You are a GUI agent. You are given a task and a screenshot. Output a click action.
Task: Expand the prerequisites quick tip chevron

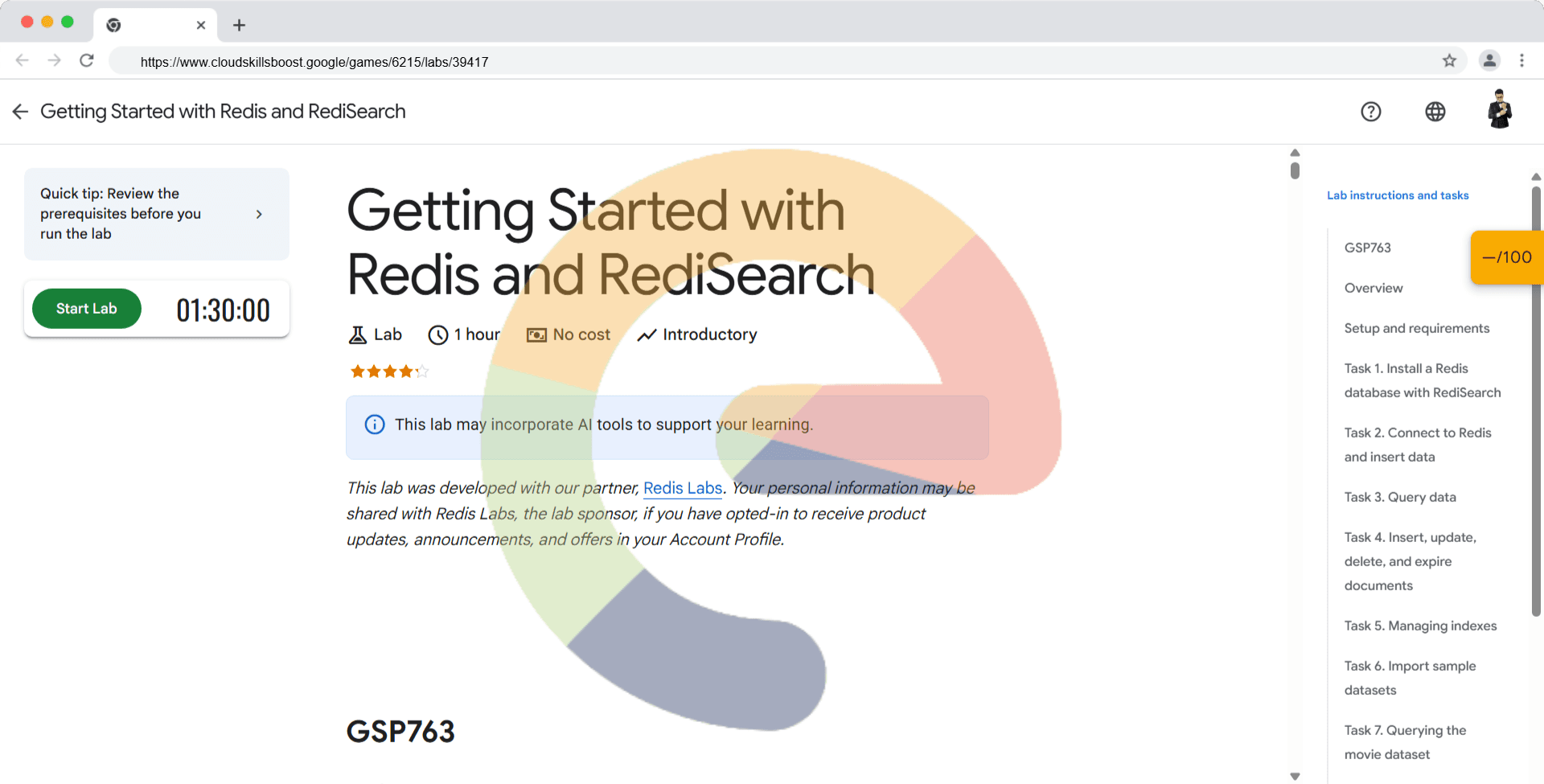[x=259, y=214]
